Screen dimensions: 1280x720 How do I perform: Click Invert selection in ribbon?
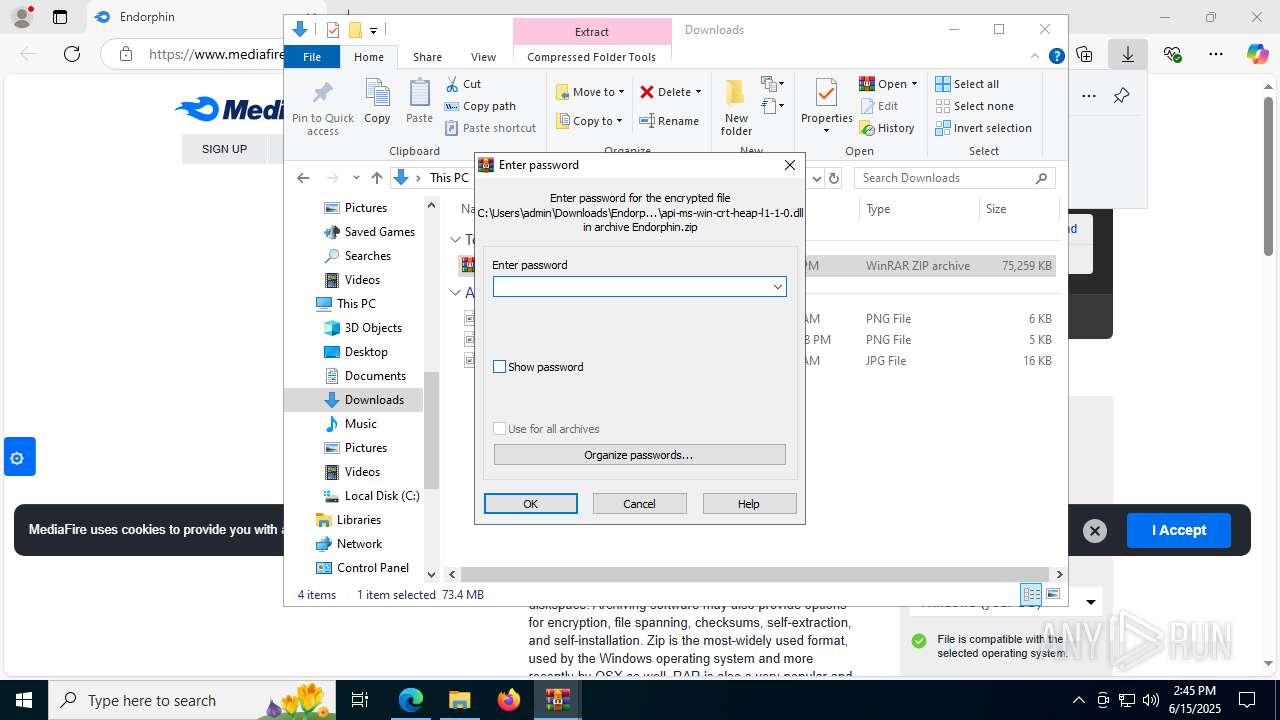click(x=984, y=128)
